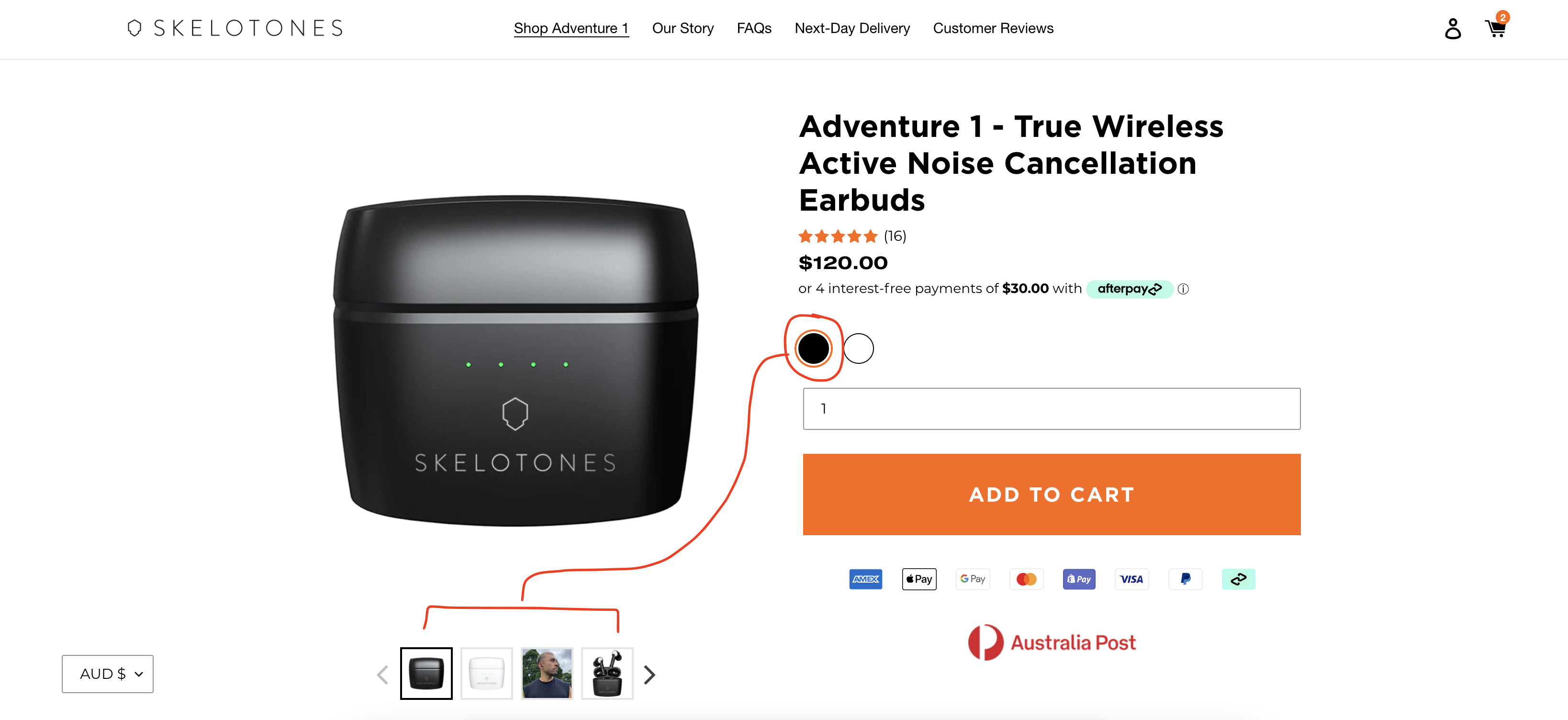Select the black color swatch

click(x=813, y=349)
